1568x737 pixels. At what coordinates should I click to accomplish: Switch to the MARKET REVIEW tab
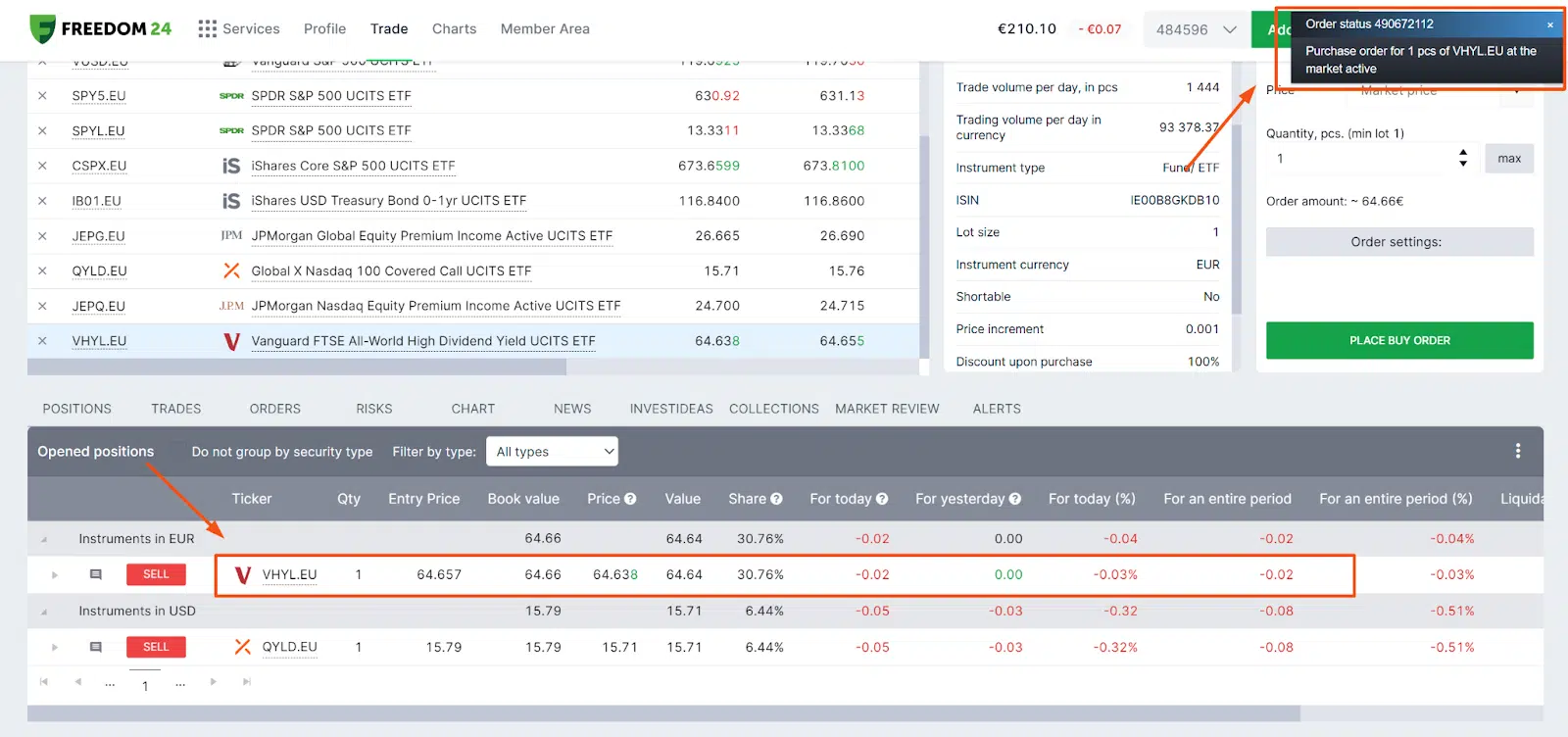(x=887, y=409)
